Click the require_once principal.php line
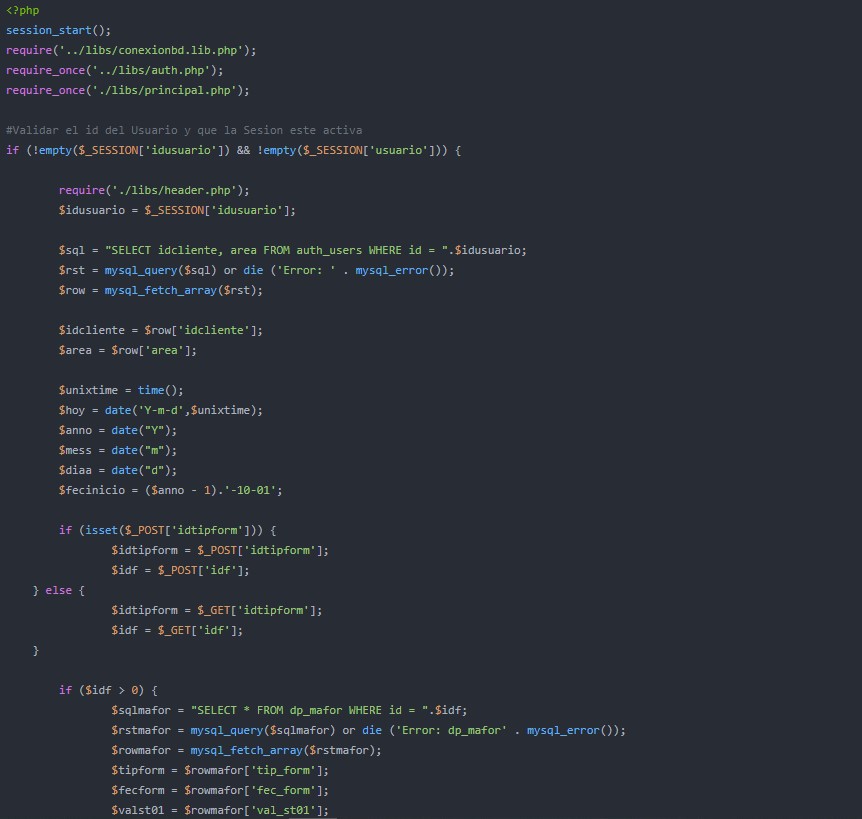Viewport: 862px width, 819px height. point(128,90)
